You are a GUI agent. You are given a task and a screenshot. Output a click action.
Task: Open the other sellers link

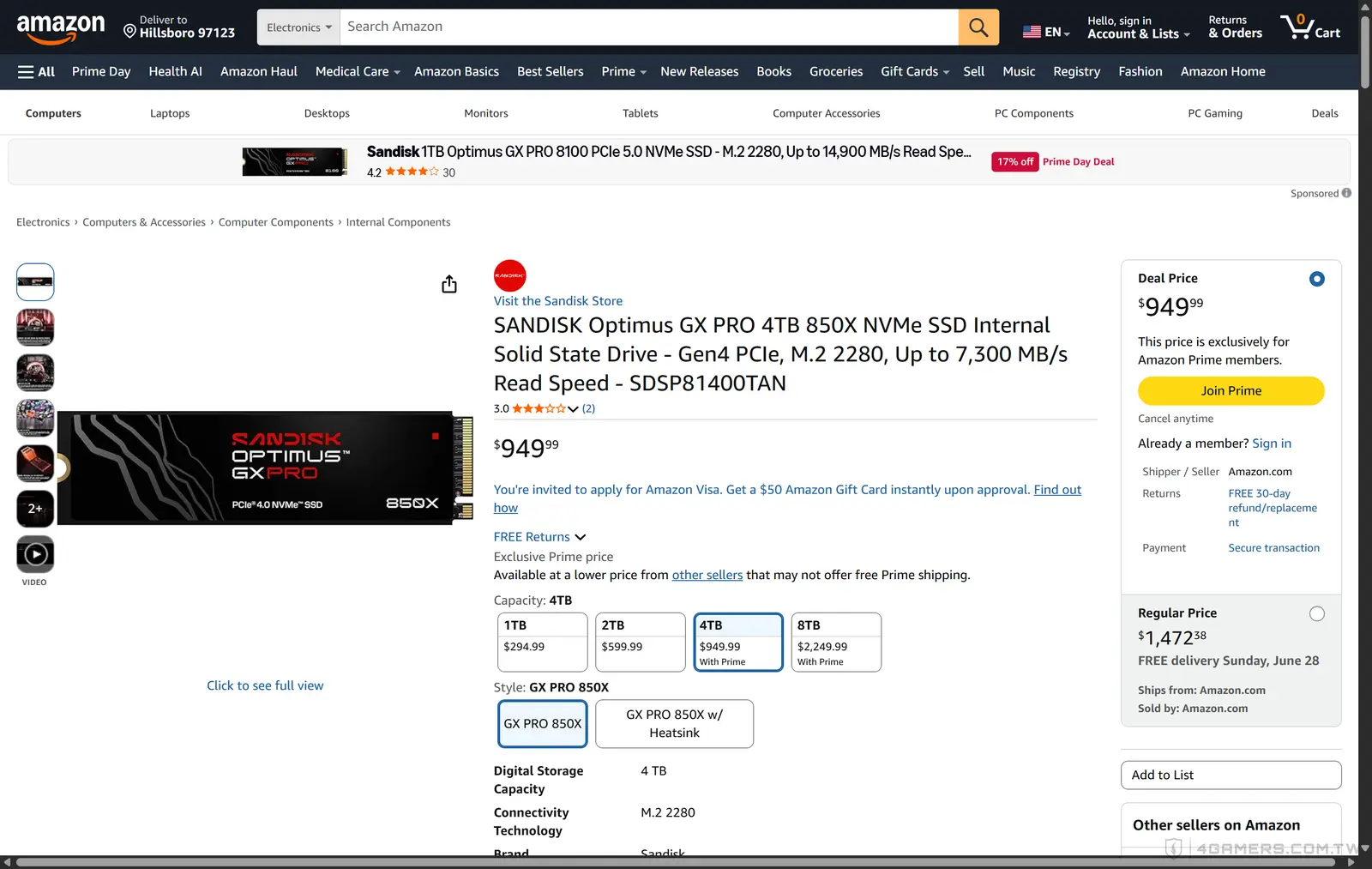click(x=707, y=576)
